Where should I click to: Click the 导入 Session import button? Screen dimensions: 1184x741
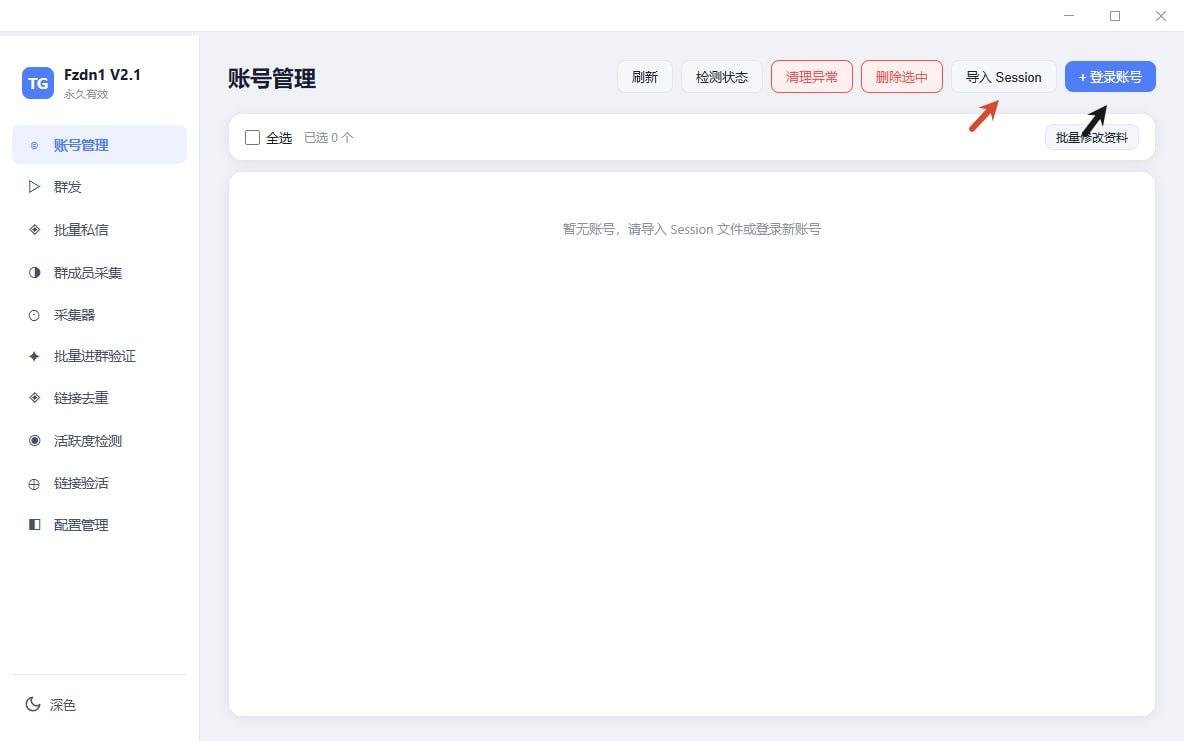(x=1003, y=76)
